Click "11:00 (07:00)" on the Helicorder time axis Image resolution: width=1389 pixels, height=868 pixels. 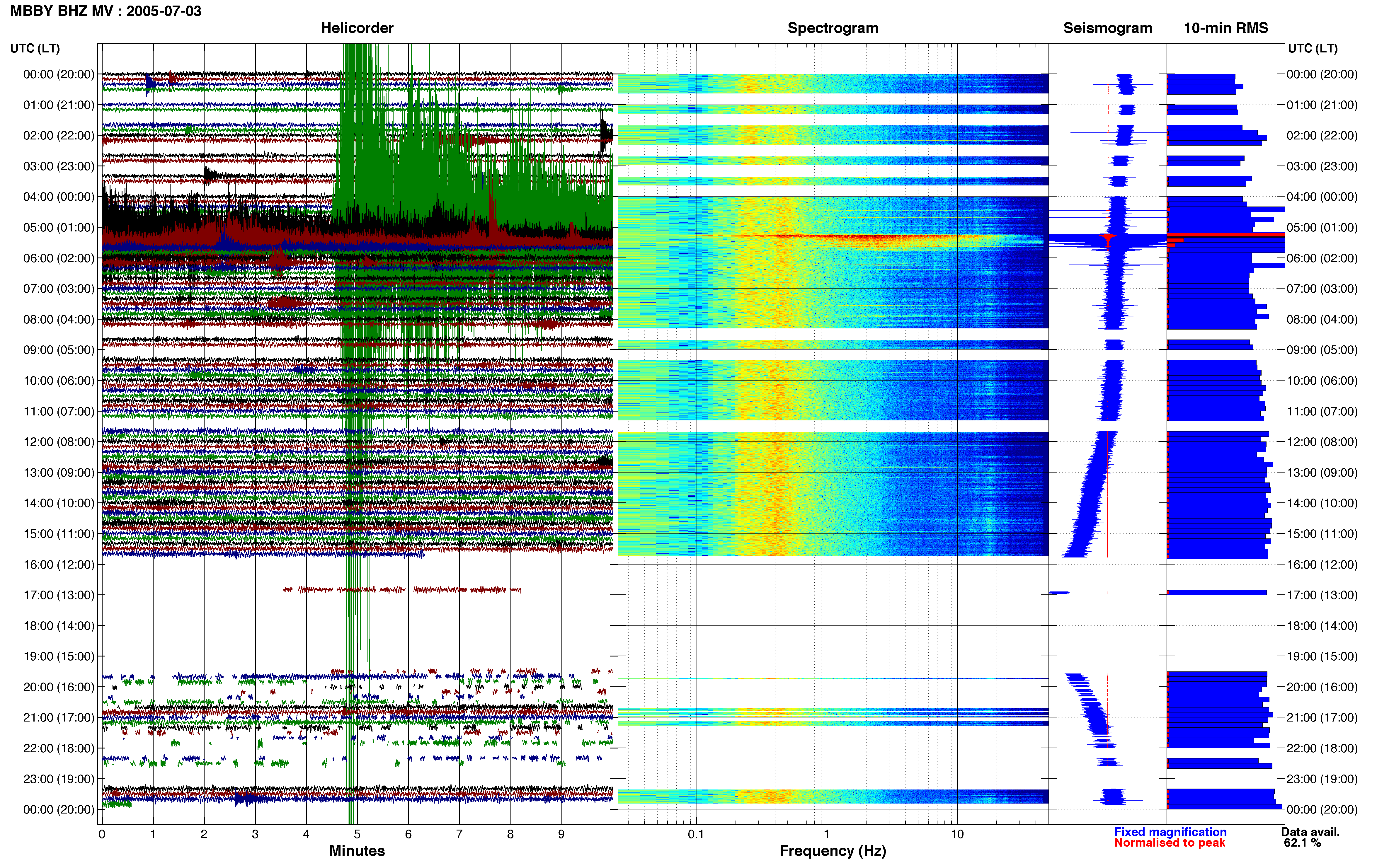pyautogui.click(x=59, y=411)
